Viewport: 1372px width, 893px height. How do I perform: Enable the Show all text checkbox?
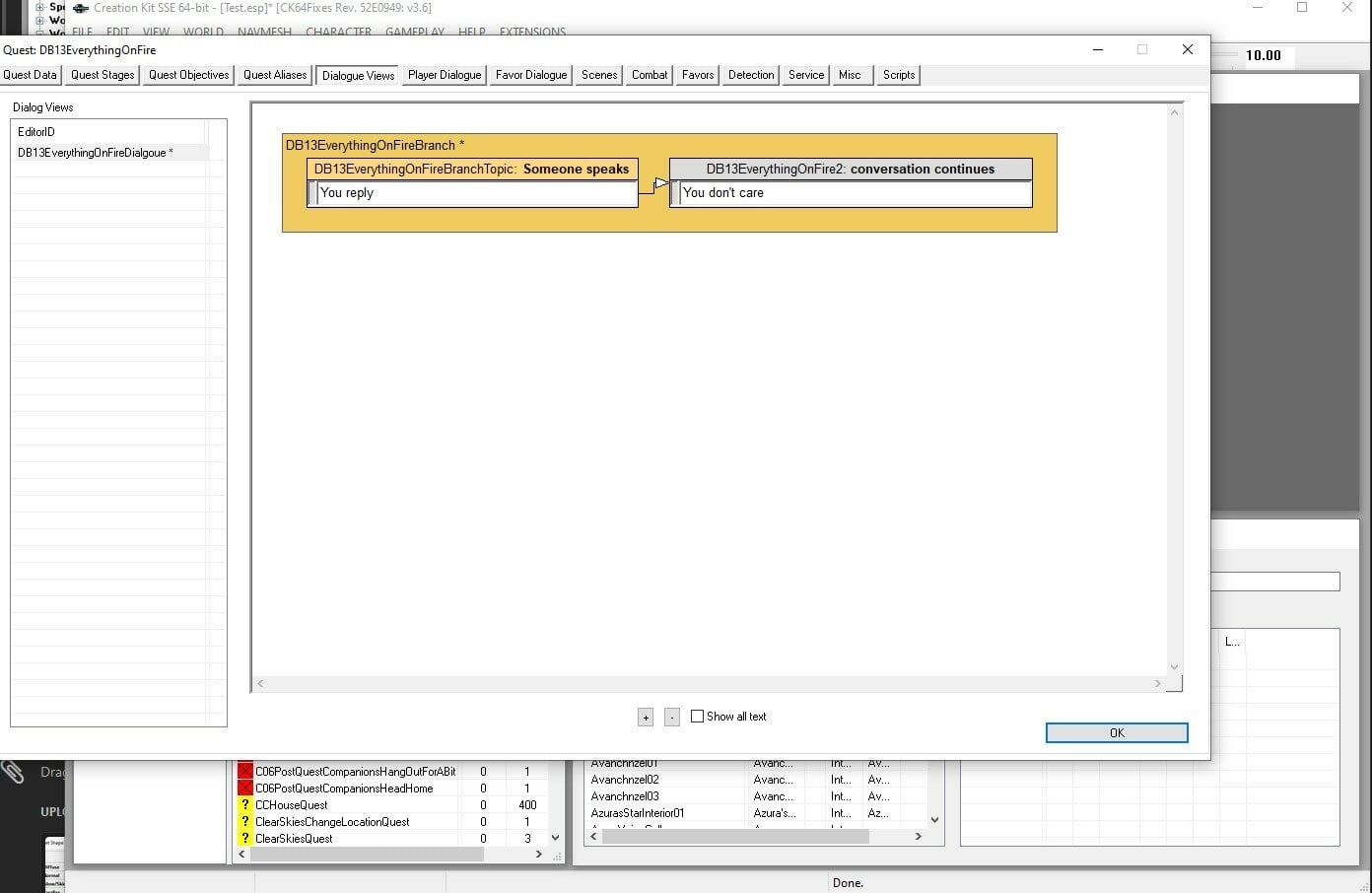(698, 717)
